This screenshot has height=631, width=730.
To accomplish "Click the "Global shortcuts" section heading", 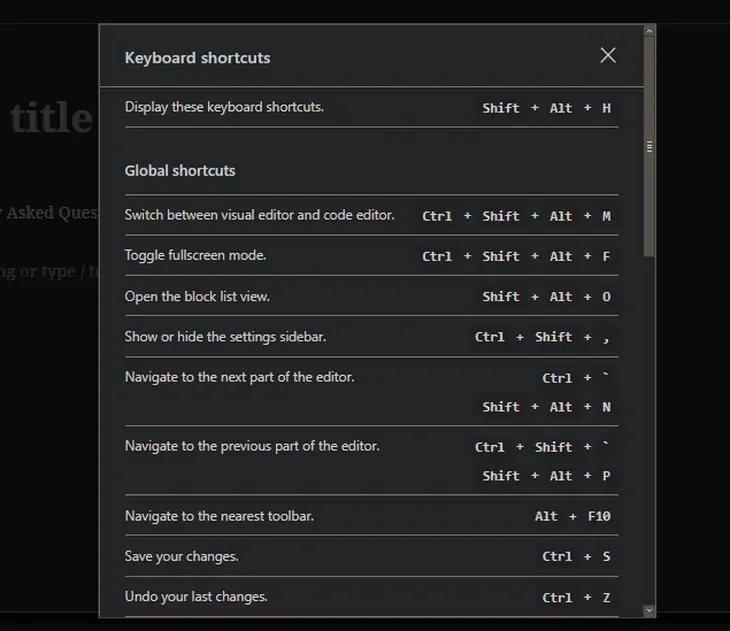I will coord(180,171).
